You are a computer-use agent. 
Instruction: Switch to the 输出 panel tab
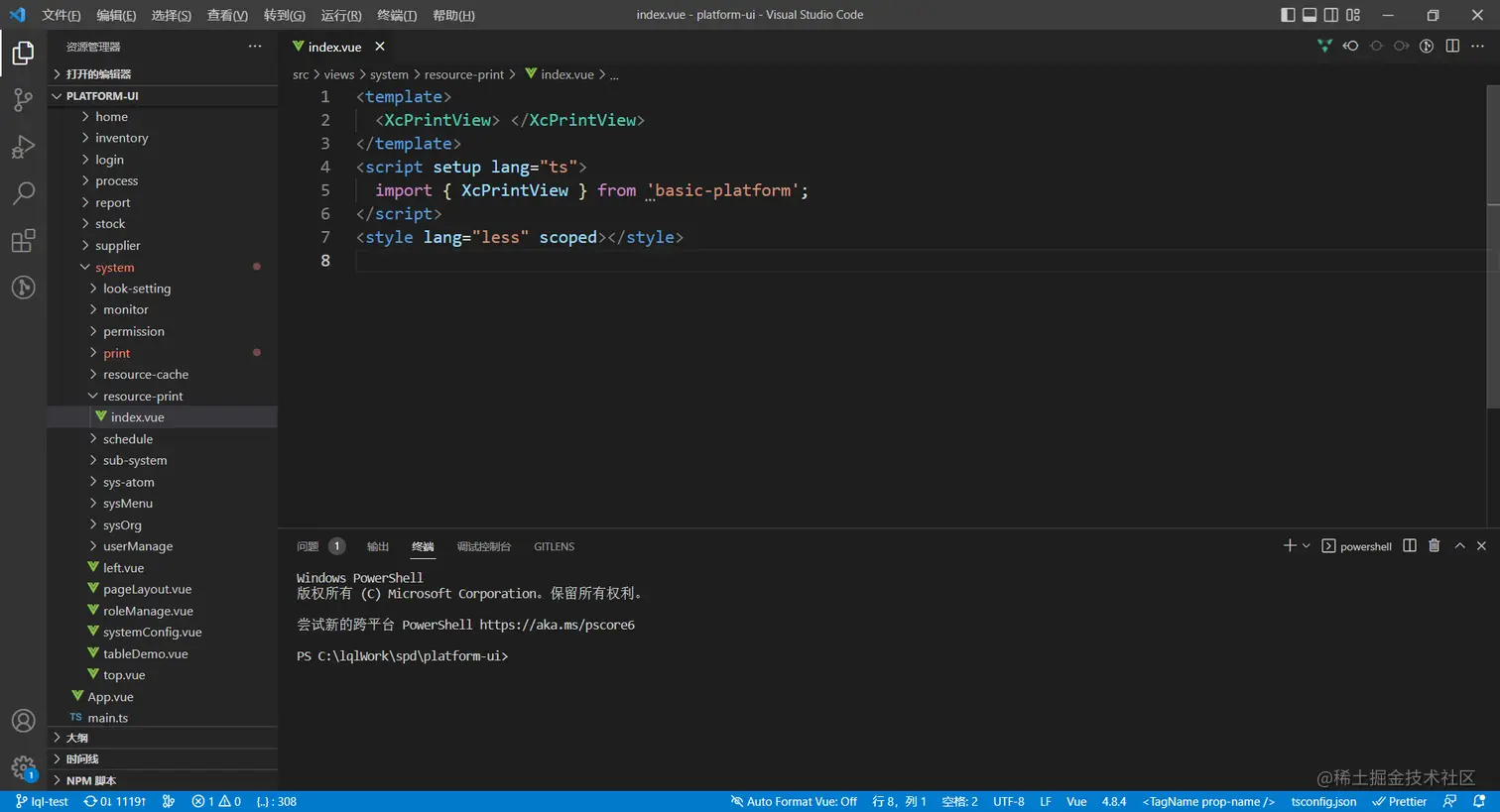(x=378, y=546)
